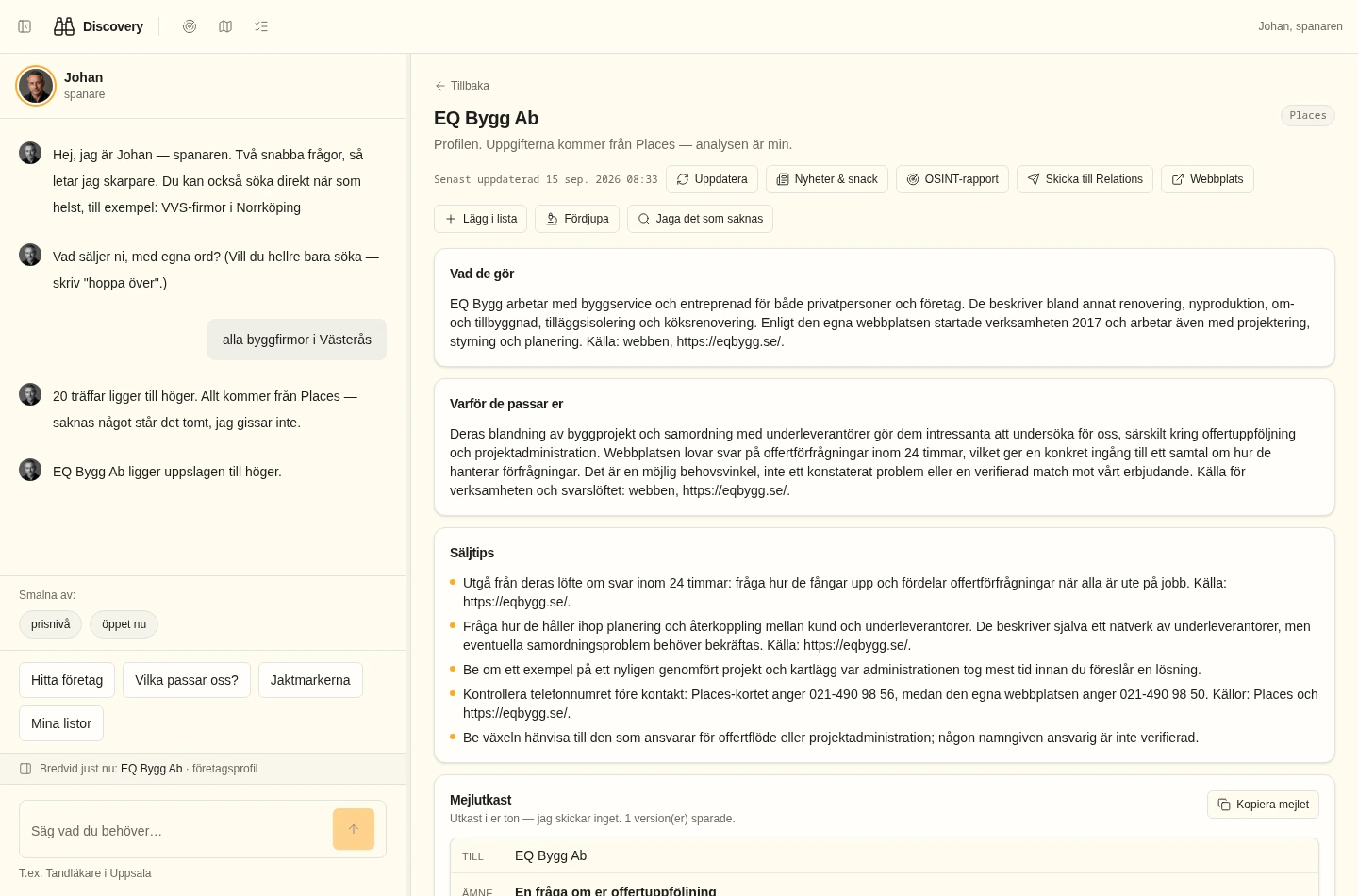Click the Places badge

1307,115
